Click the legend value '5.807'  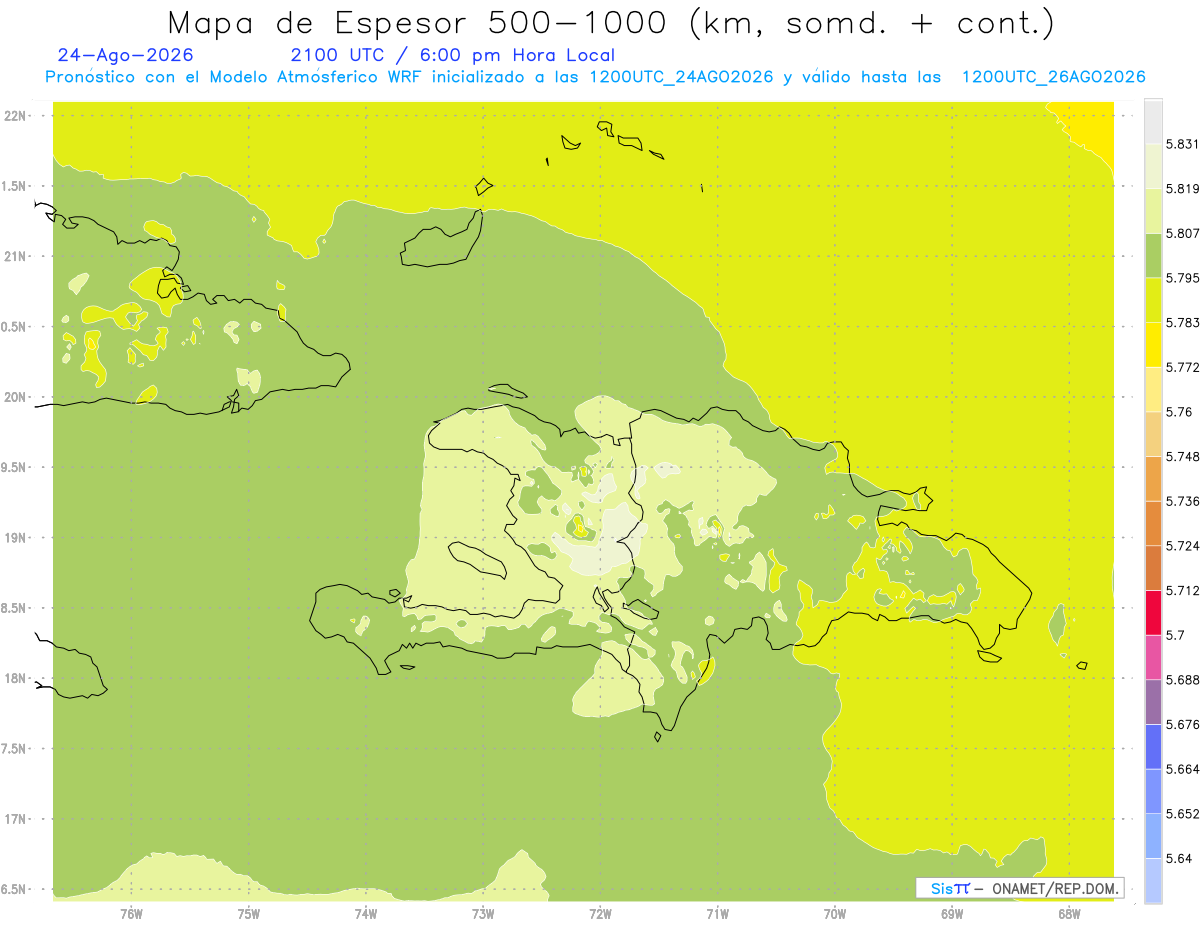1182,233
